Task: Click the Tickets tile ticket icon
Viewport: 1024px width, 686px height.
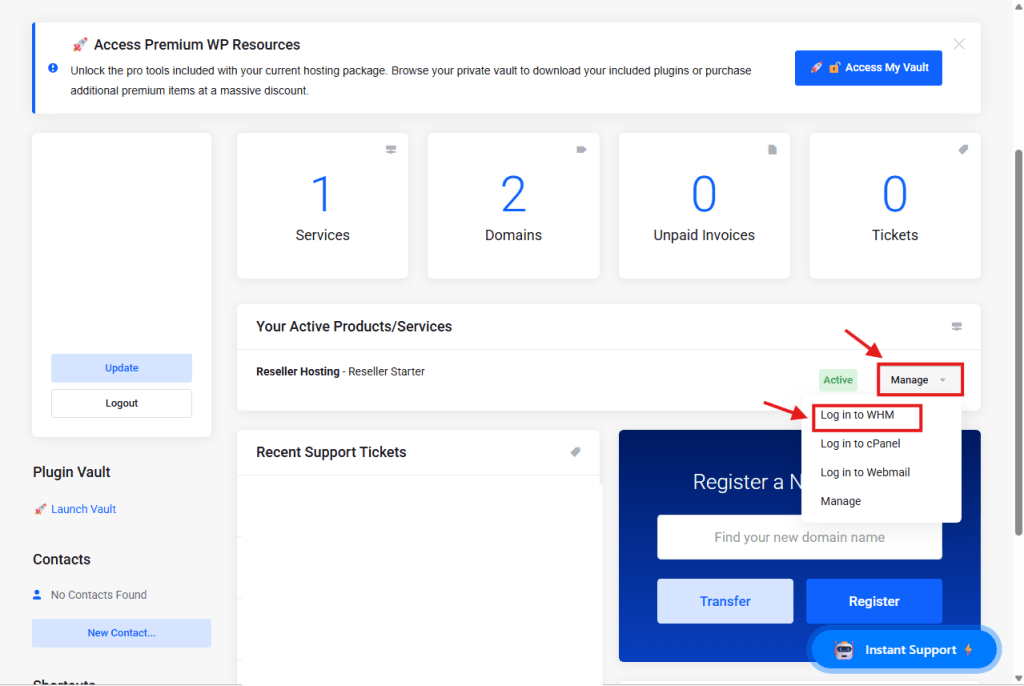Action: click(963, 150)
